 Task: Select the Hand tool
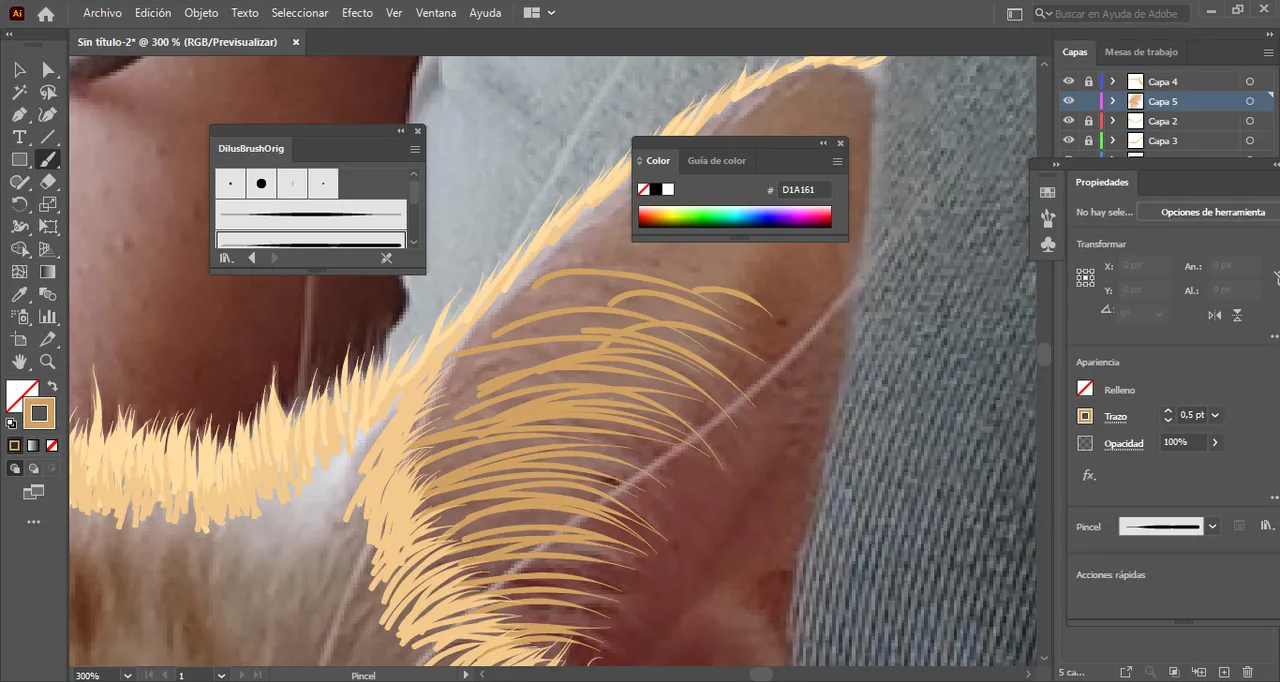tap(19, 362)
